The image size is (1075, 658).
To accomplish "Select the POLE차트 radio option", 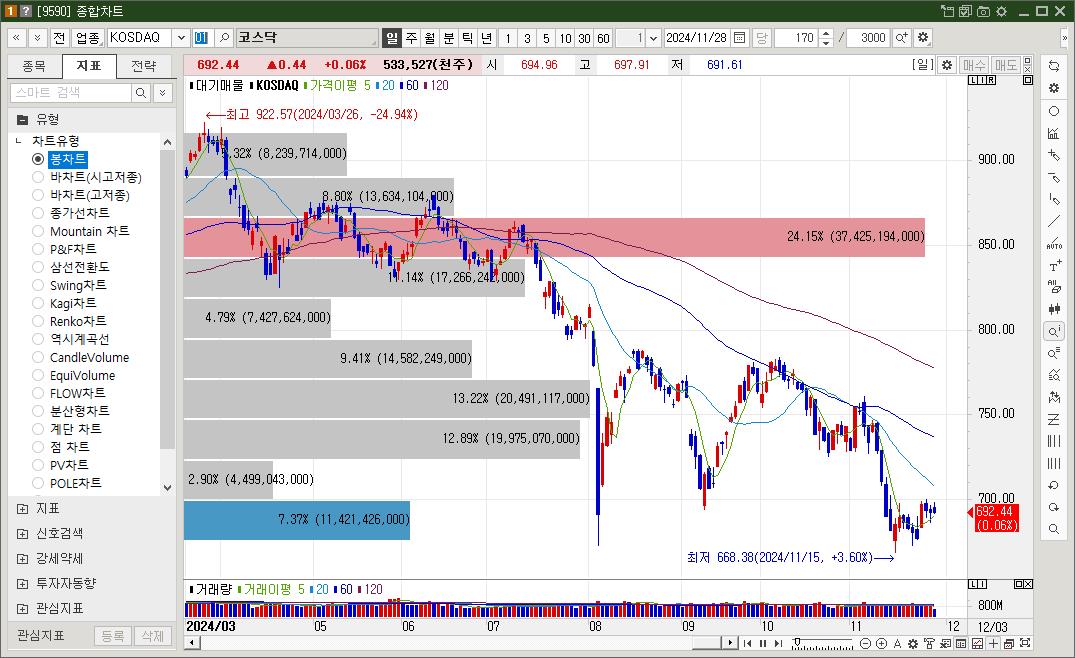I will 38,483.
